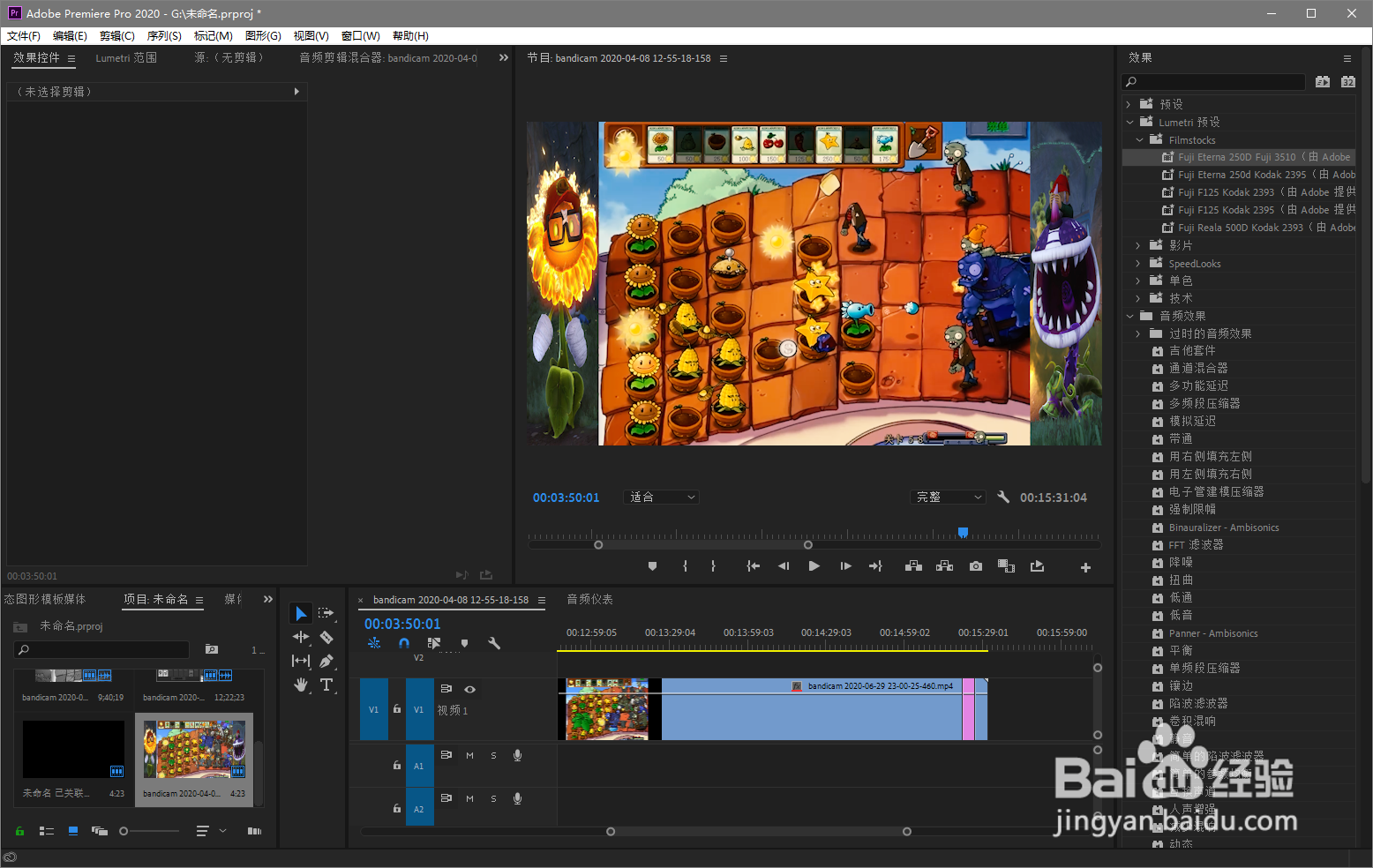Switch project panel to Freeform View
This screenshot has height=868, width=1373.
(x=100, y=831)
